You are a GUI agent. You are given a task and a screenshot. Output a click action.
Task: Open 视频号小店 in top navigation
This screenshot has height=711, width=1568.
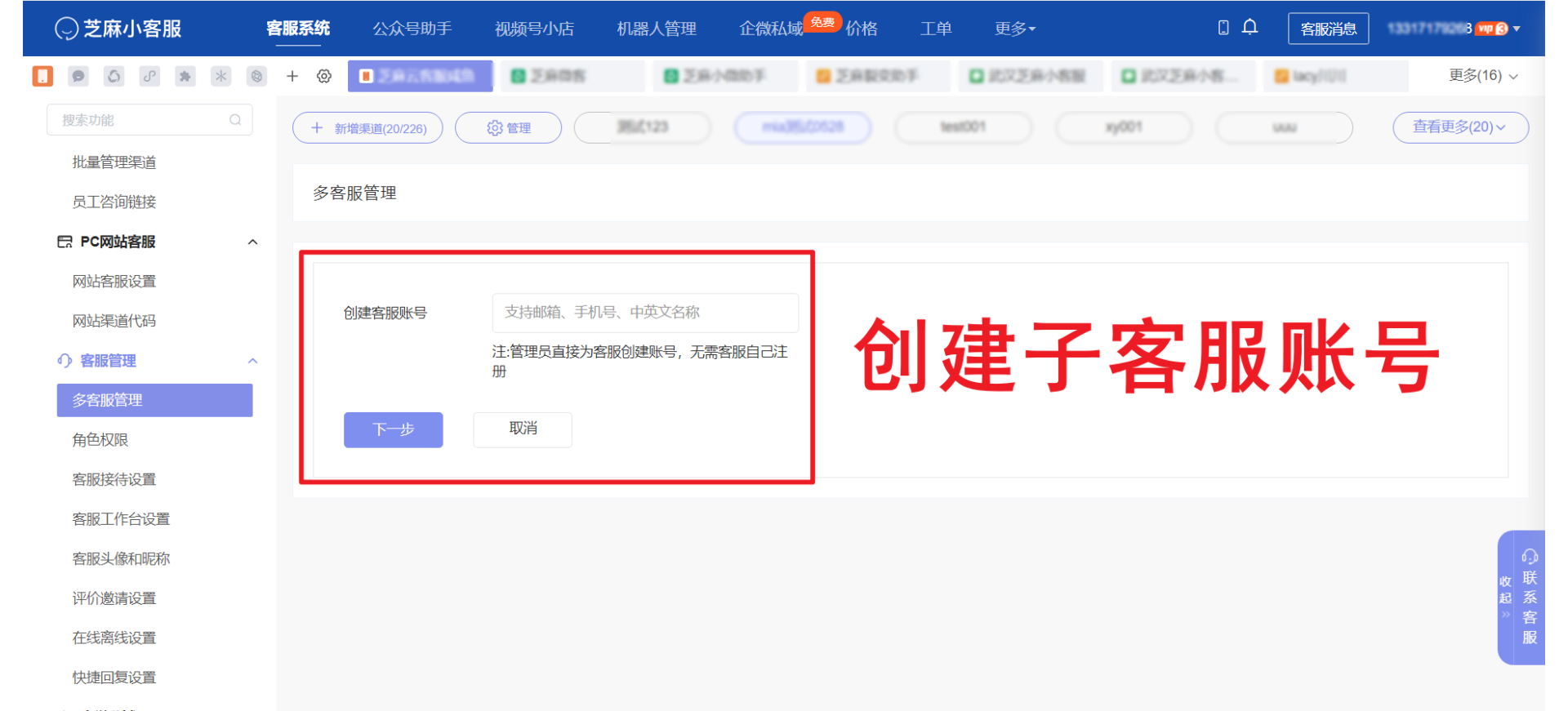pos(535,29)
